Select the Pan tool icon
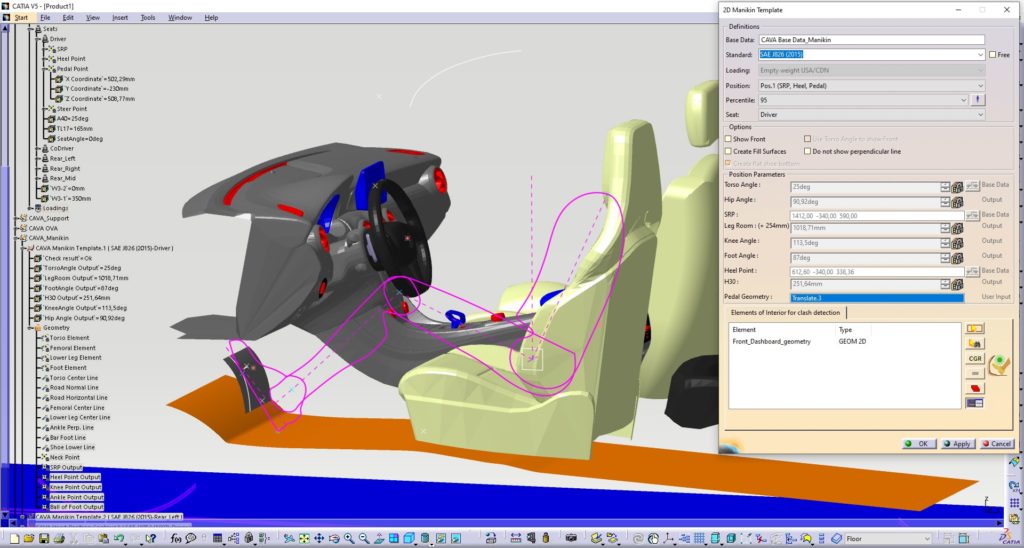 (319, 538)
